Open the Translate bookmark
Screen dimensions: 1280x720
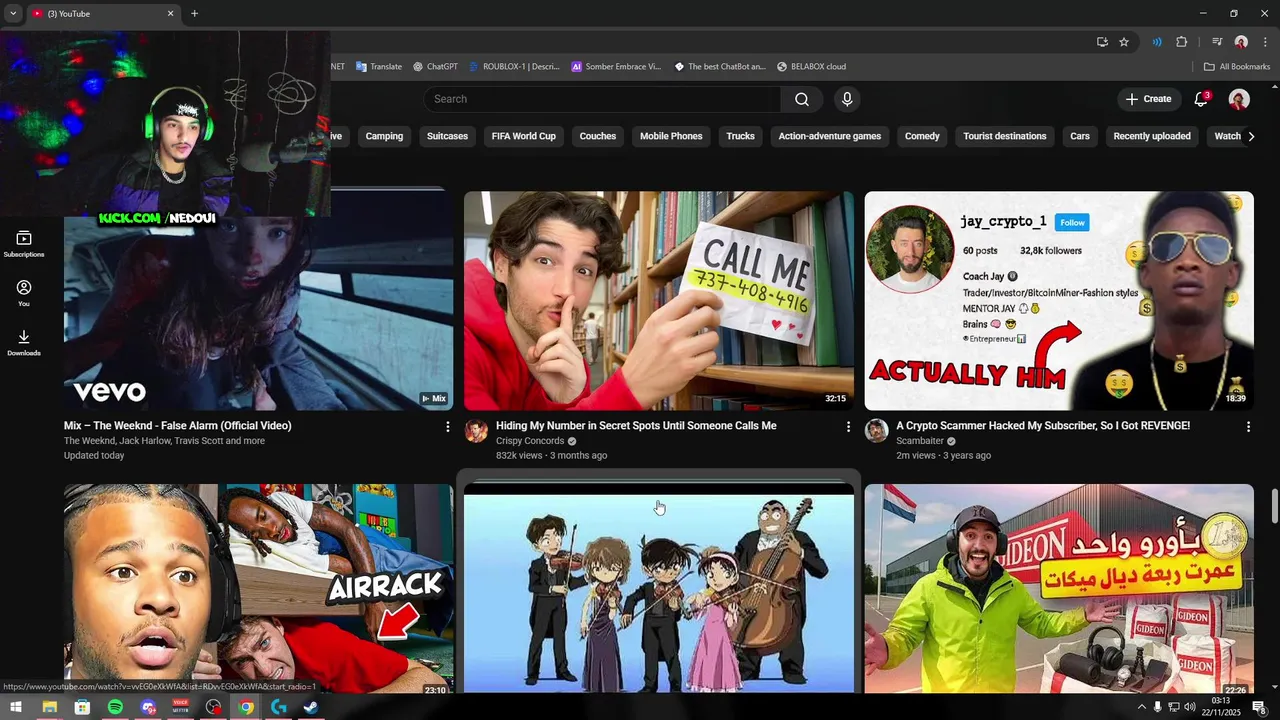point(378,67)
